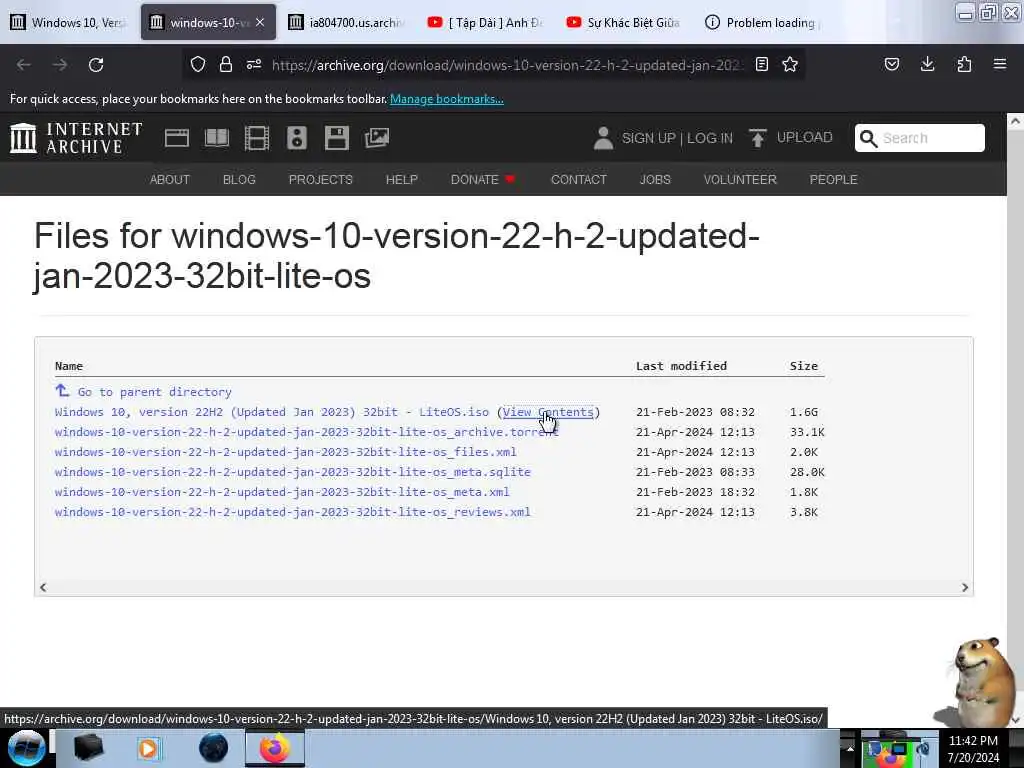Open the Software floppy disk icon
The height and width of the screenshot is (768, 1024).
pyautogui.click(x=337, y=138)
